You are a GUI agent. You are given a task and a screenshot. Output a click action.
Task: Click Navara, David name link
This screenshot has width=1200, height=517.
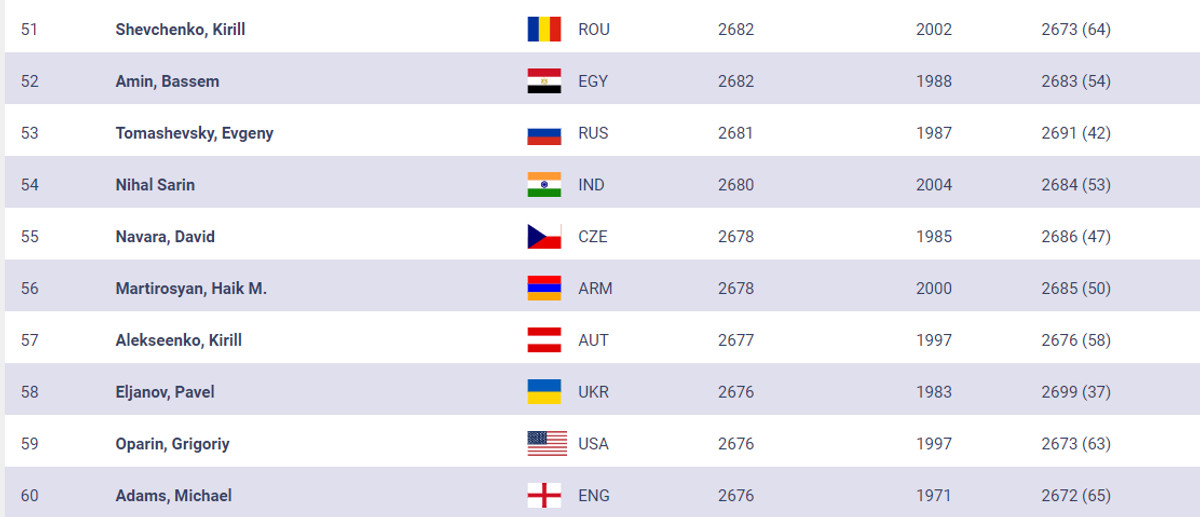[165, 237]
